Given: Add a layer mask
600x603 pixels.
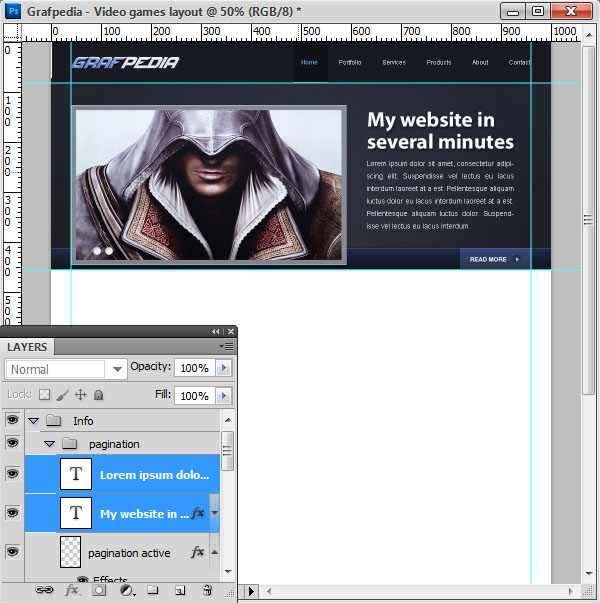Looking at the screenshot, I should (99, 590).
